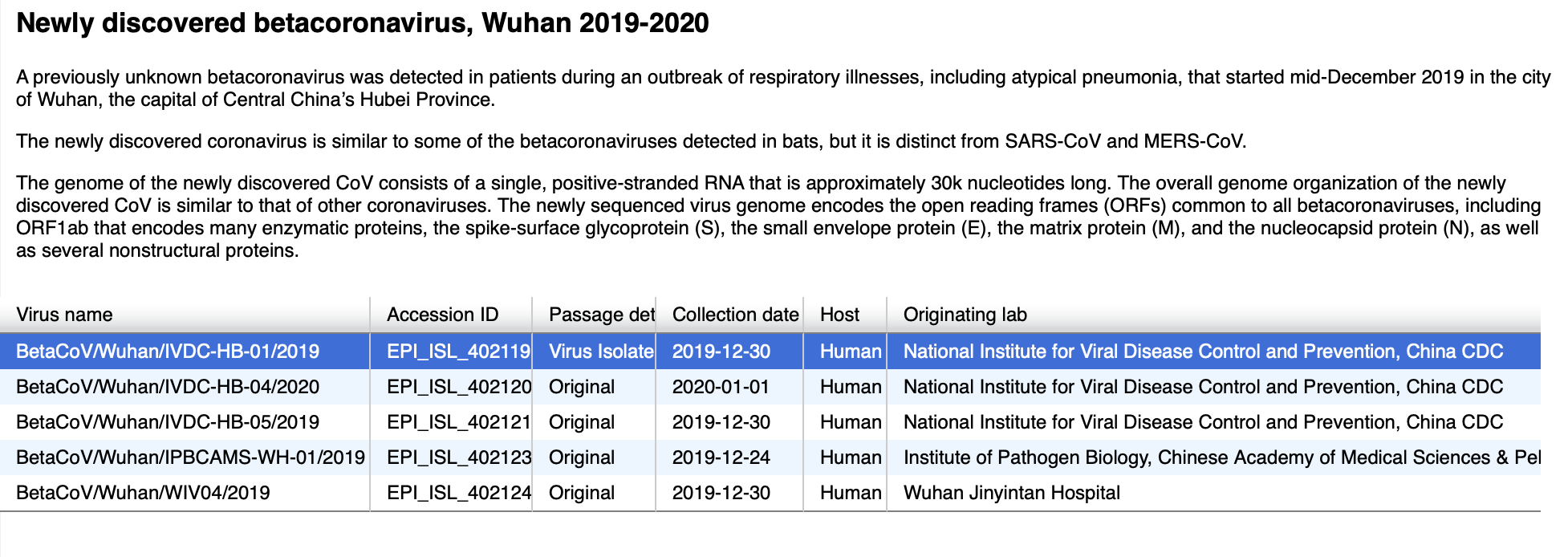Sort table by Collection date header
Screen dimensions: 1568x557
pyautogui.click(x=734, y=315)
